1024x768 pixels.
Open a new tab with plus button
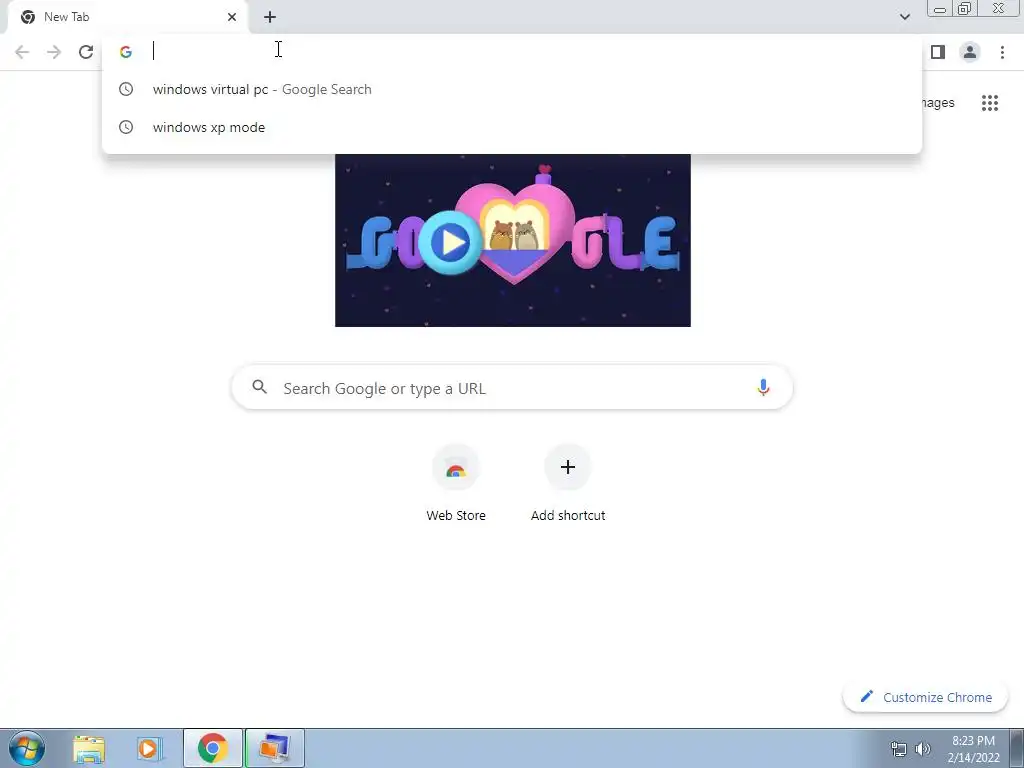270,17
